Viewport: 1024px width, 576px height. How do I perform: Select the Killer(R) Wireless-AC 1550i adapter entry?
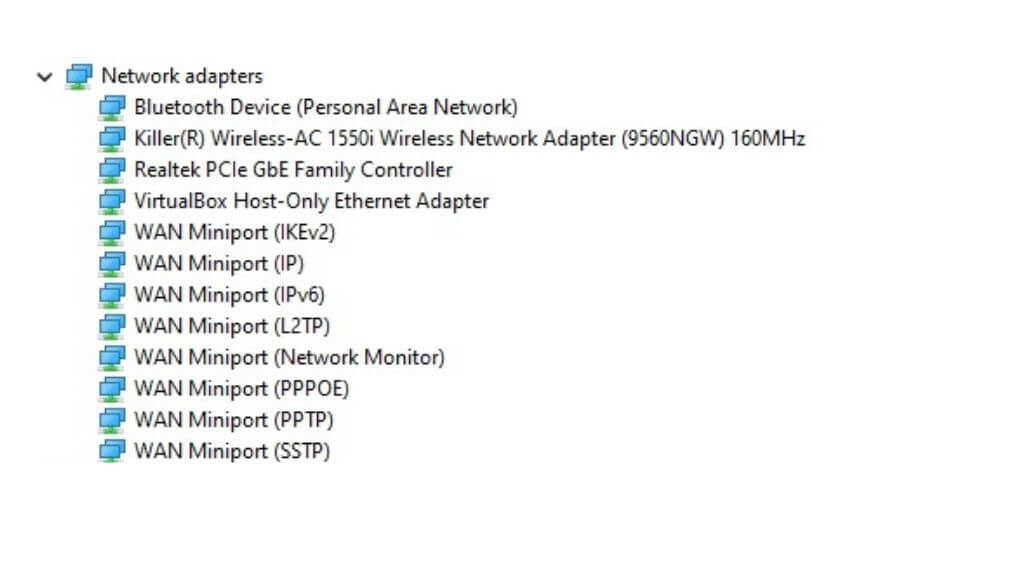tap(469, 138)
